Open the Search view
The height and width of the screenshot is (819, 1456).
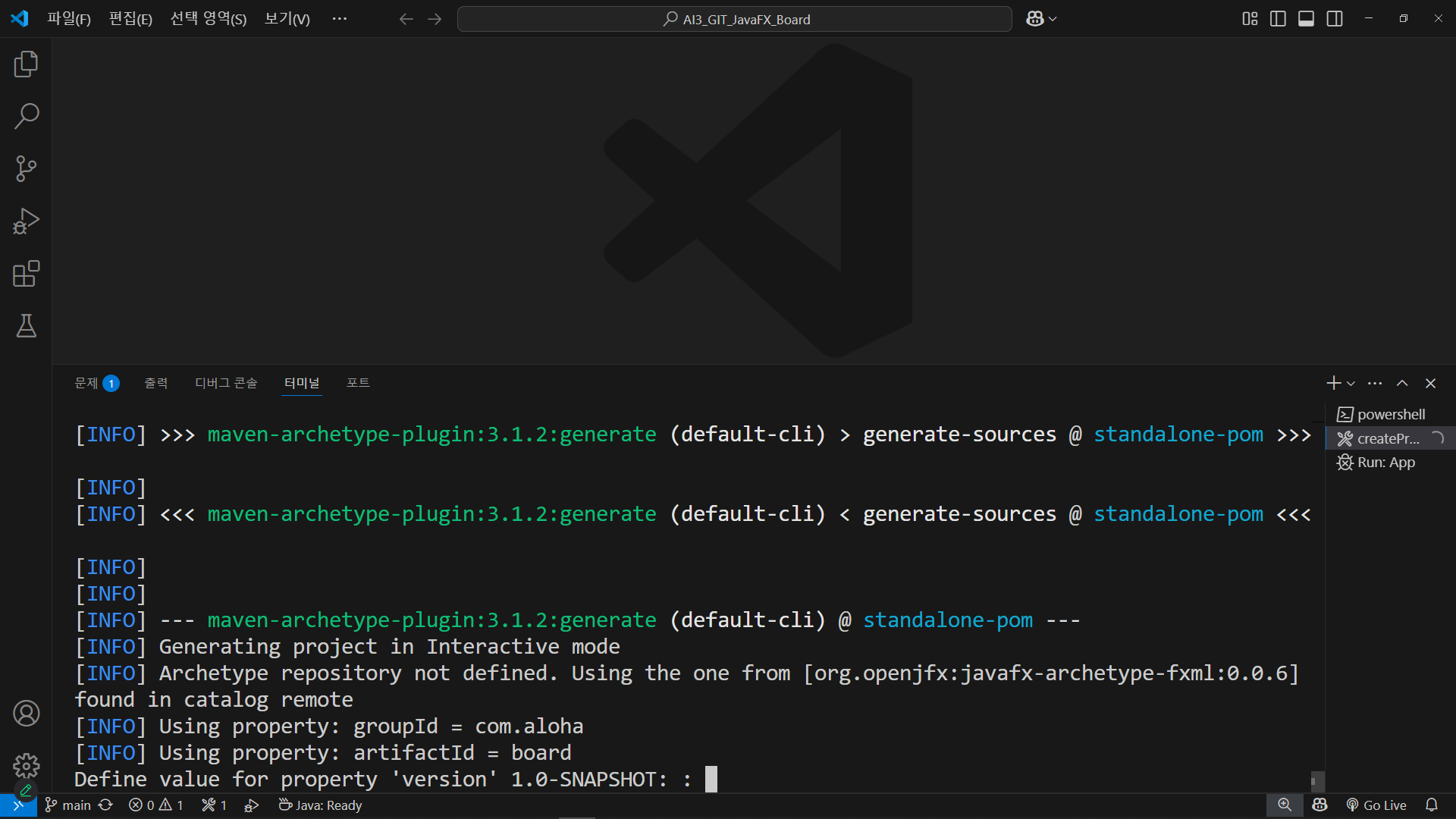click(x=26, y=116)
